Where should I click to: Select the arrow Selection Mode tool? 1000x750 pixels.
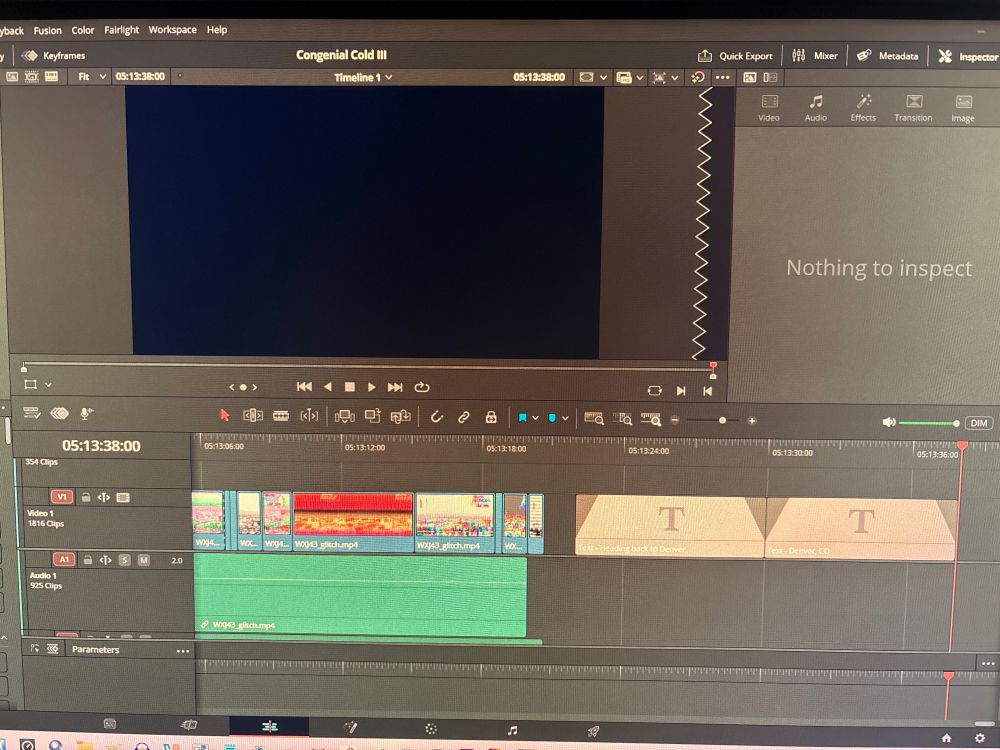[x=224, y=415]
